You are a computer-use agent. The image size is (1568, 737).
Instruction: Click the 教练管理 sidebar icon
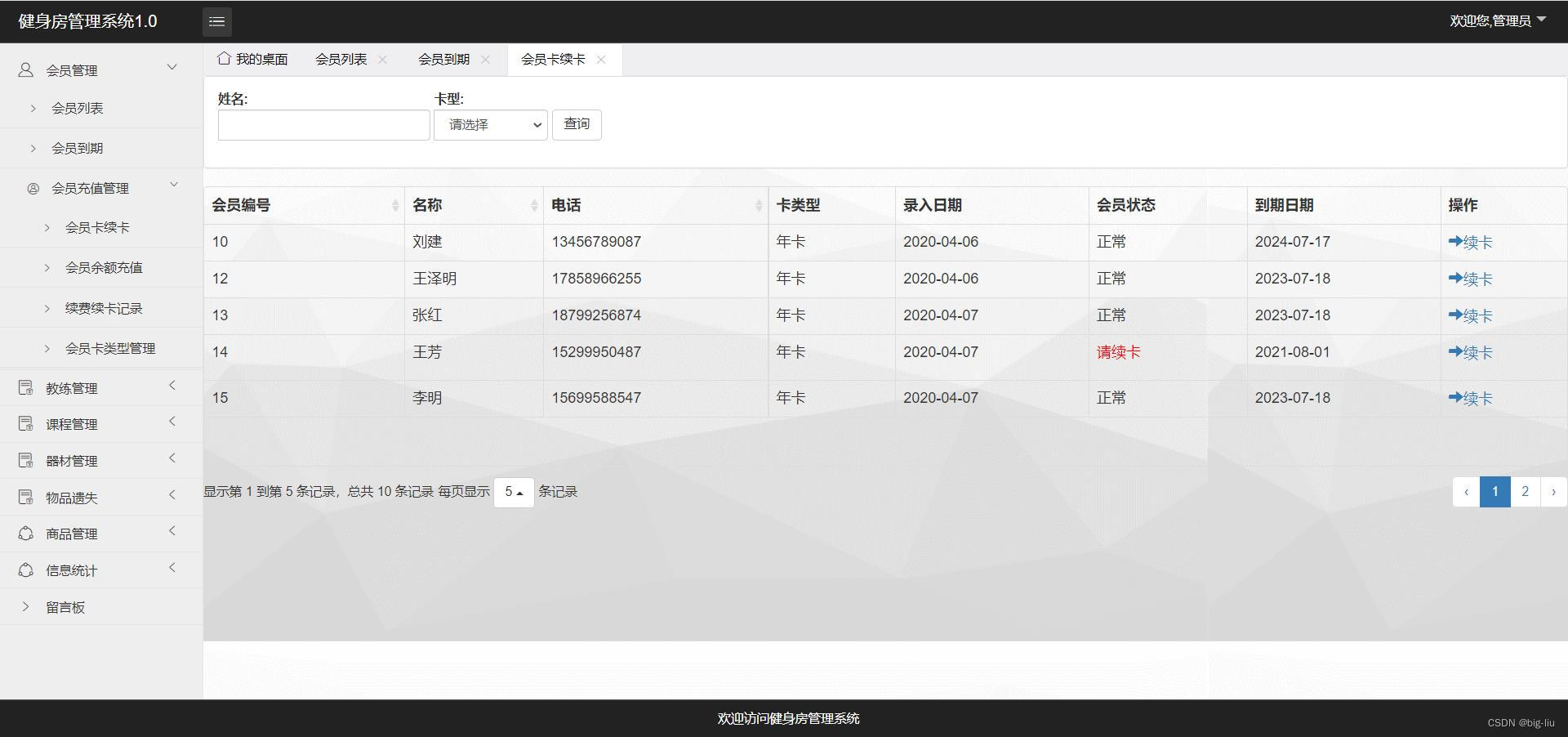[x=26, y=388]
